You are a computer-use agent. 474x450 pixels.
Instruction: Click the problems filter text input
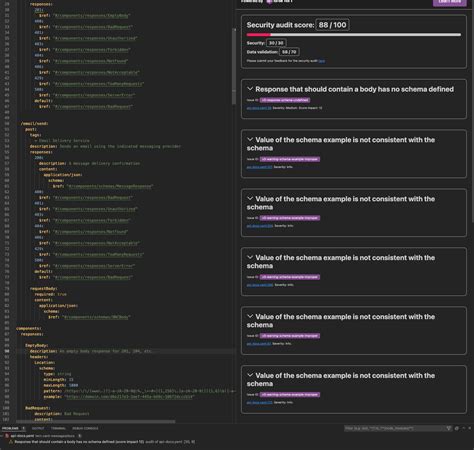(395, 428)
